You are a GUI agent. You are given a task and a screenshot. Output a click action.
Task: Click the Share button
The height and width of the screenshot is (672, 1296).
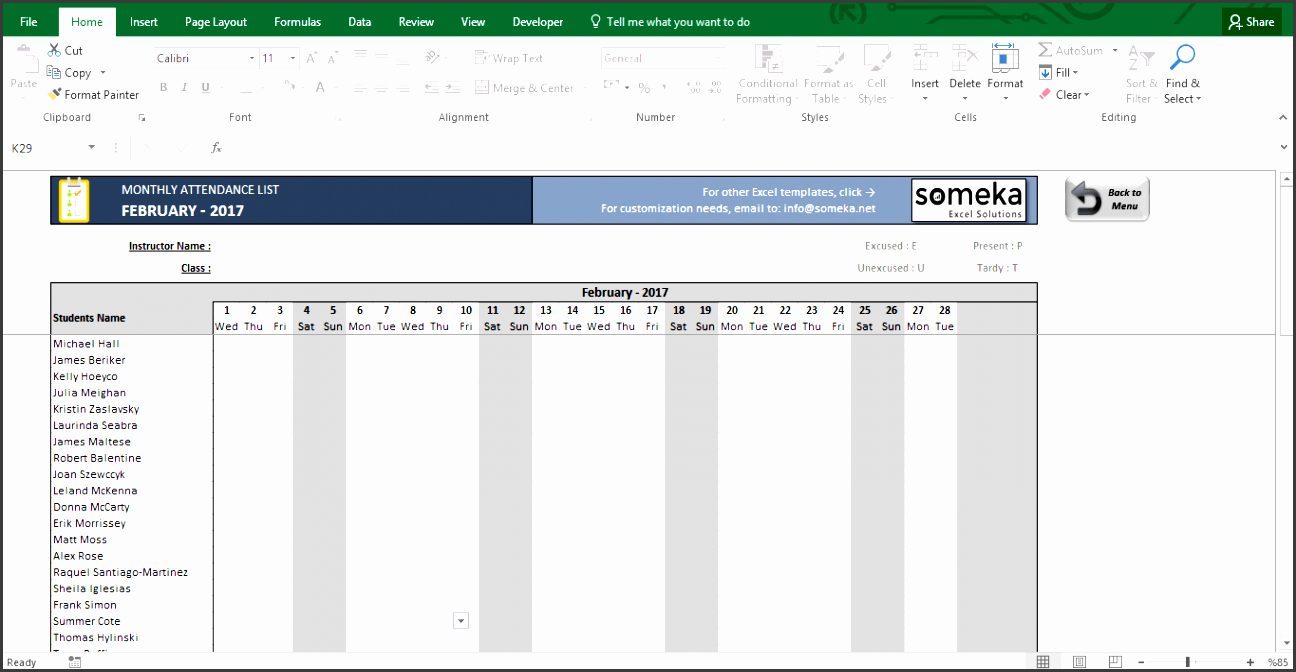(1251, 21)
